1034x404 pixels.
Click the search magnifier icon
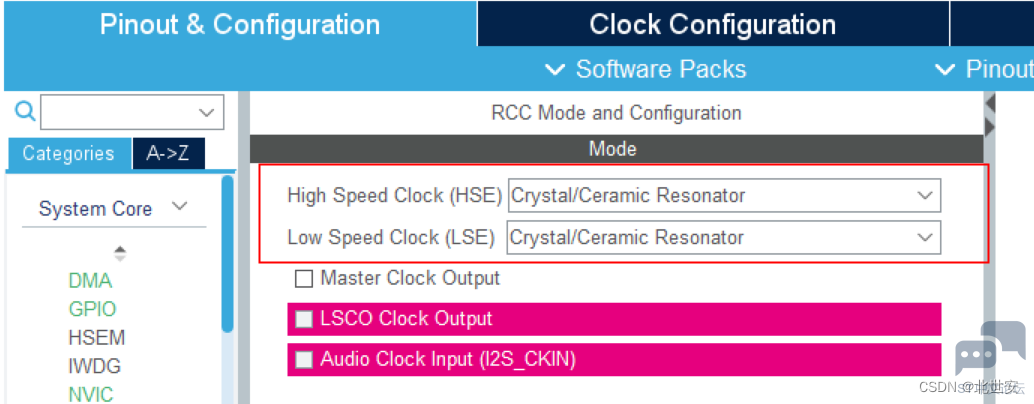(23, 110)
